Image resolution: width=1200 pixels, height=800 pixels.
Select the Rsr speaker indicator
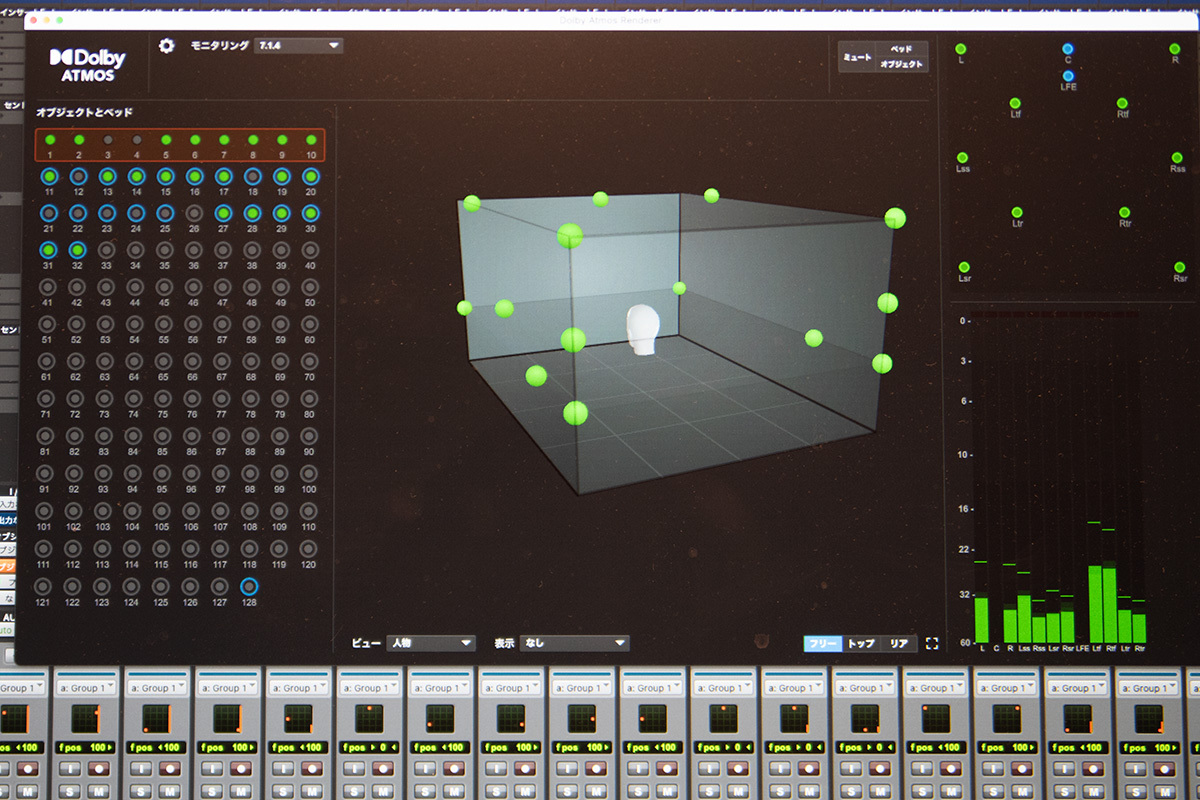tap(1181, 267)
